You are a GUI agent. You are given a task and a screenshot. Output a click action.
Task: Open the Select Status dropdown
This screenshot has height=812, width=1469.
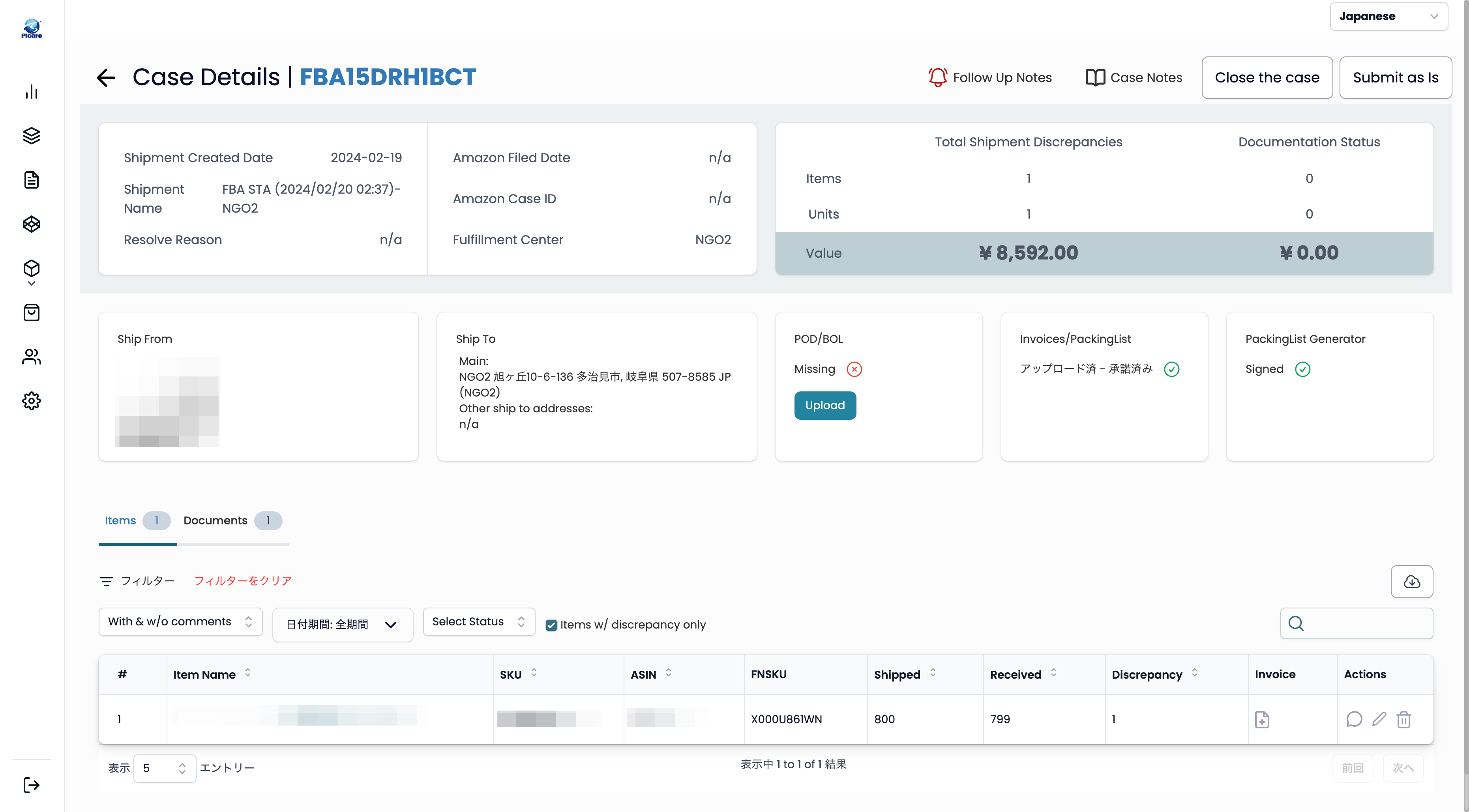[478, 621]
